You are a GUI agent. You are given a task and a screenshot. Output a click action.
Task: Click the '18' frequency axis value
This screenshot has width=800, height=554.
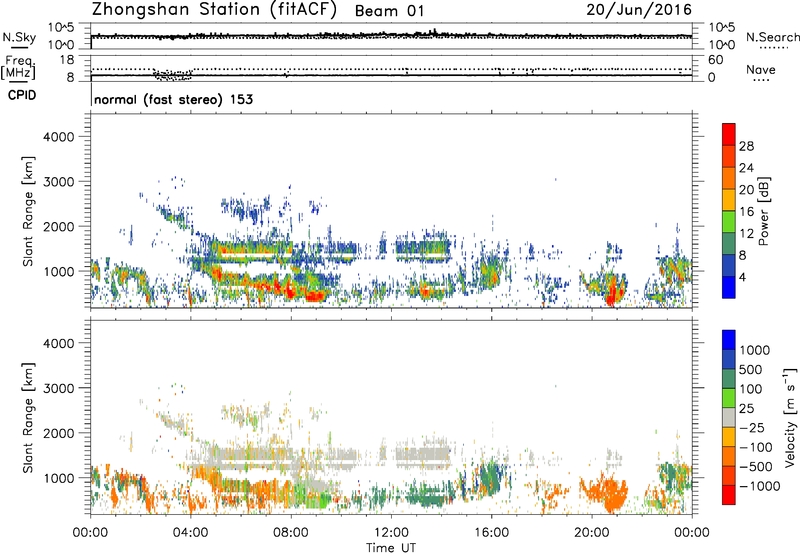point(67,60)
